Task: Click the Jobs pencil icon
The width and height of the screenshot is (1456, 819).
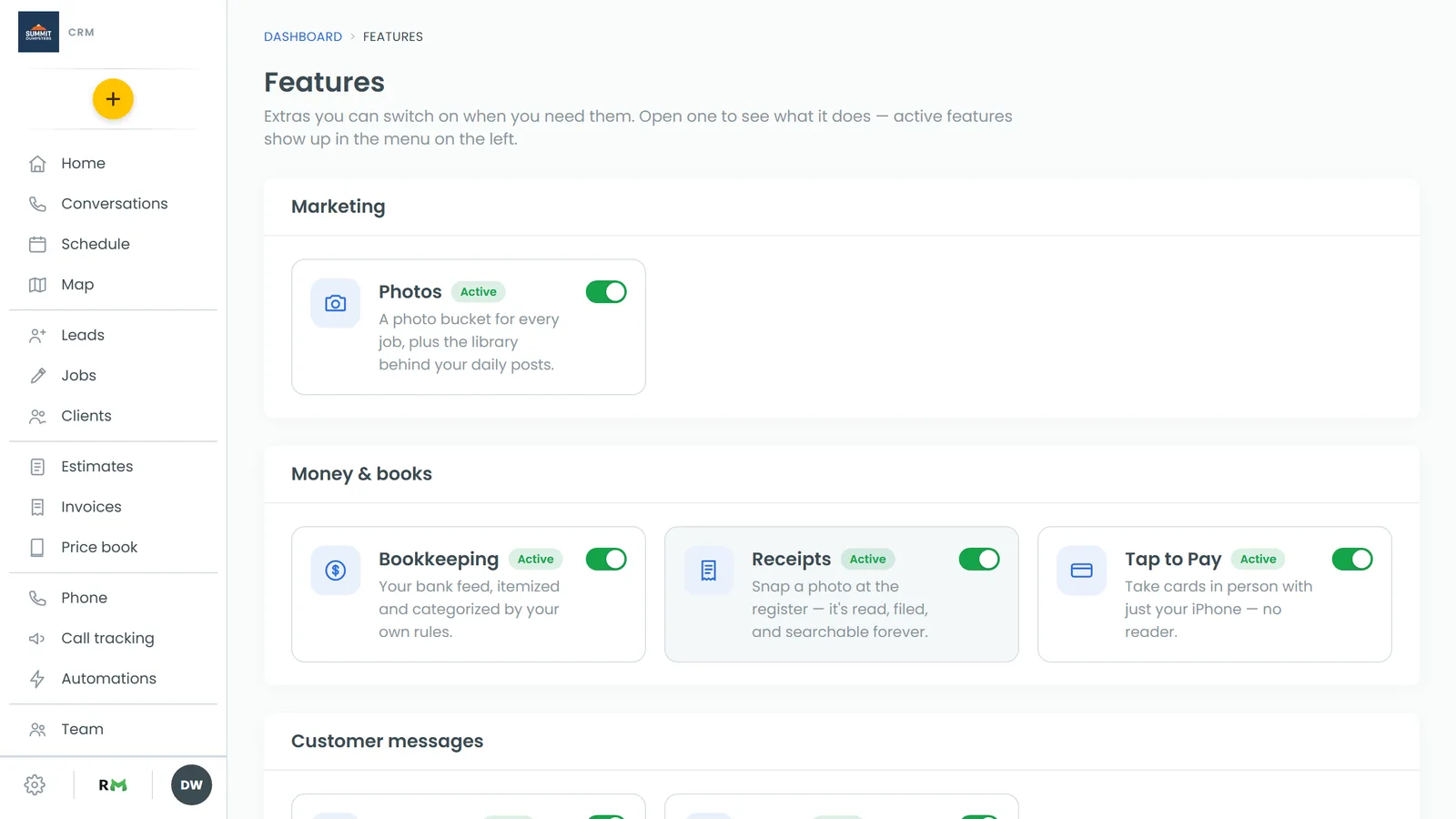Action: 37,376
